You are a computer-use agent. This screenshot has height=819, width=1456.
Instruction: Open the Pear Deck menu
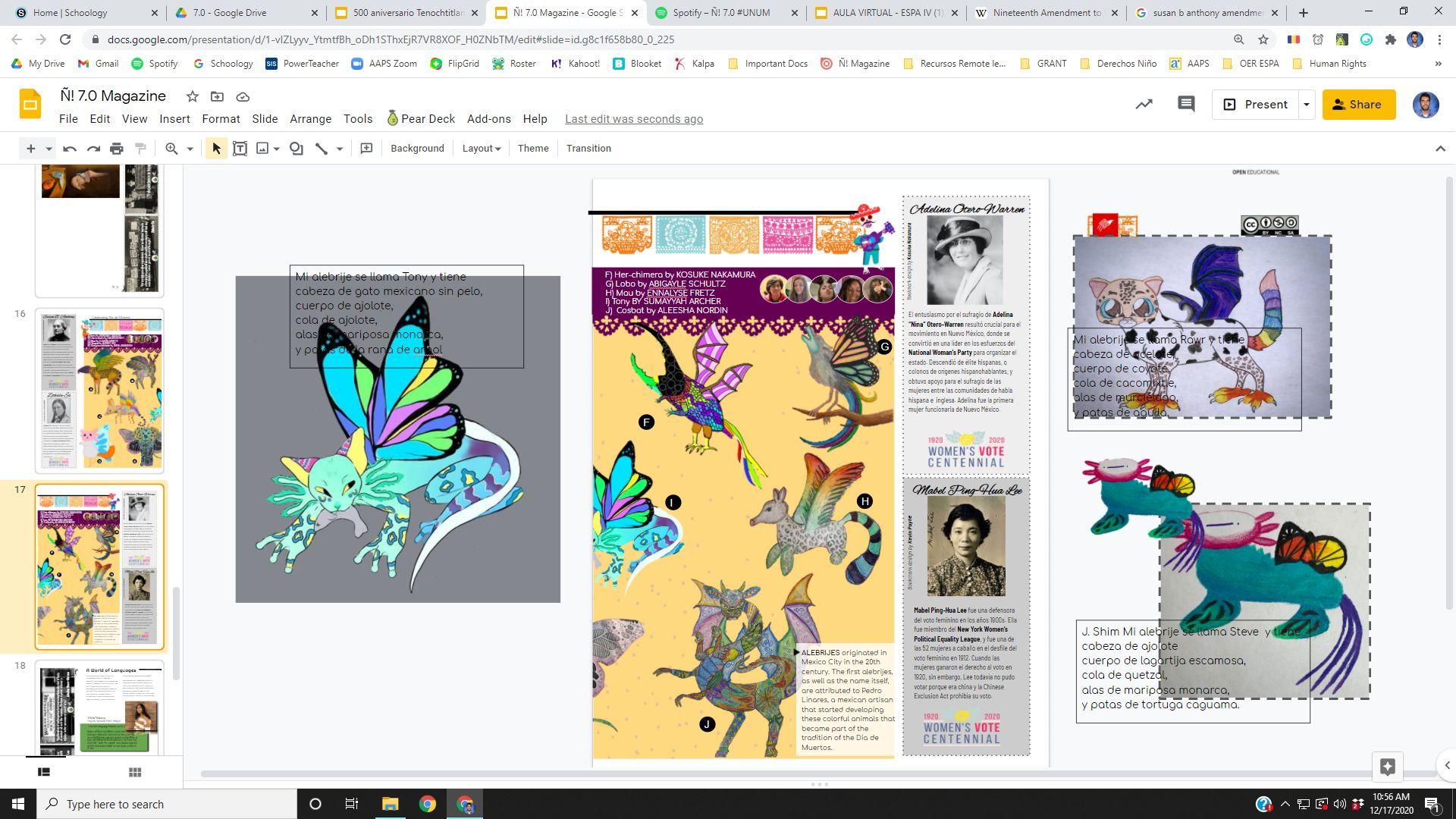click(421, 119)
